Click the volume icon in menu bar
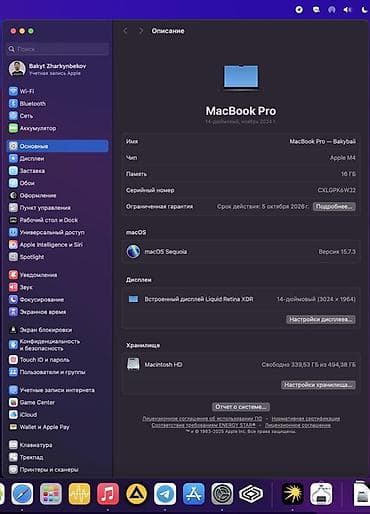Viewport: 370px width, 514px height. click(347, 10)
